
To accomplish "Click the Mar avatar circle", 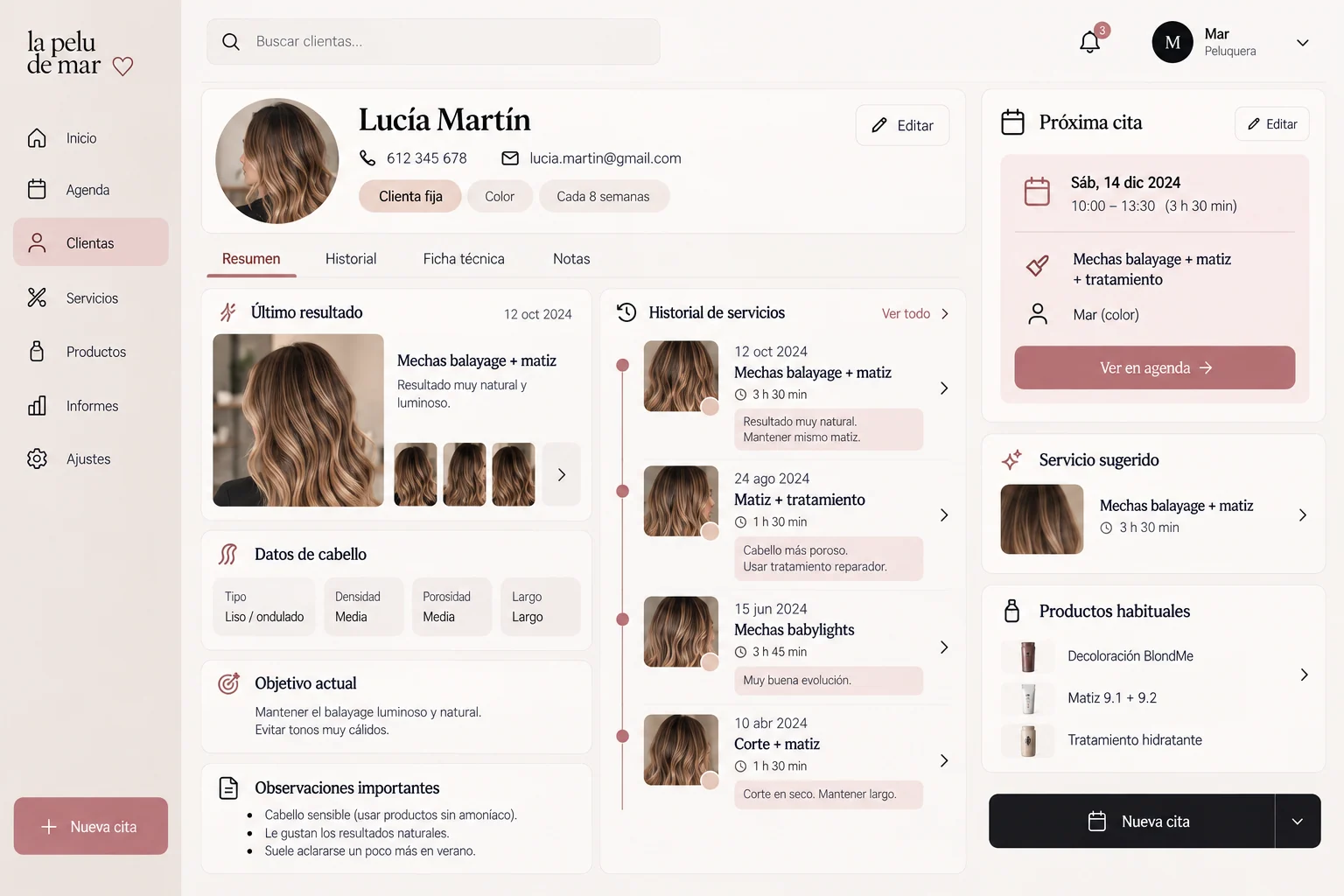I will [x=1172, y=42].
